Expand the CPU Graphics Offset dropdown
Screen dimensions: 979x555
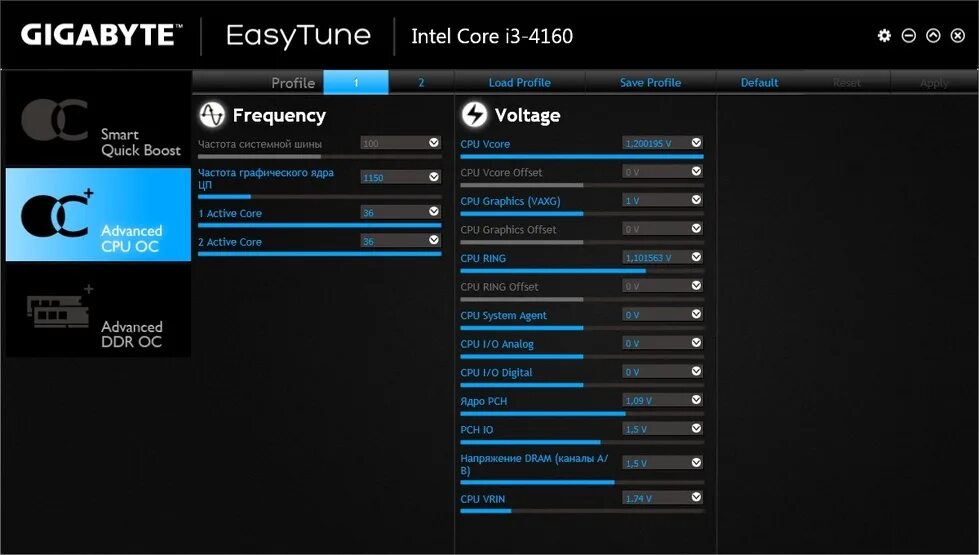(x=696, y=228)
